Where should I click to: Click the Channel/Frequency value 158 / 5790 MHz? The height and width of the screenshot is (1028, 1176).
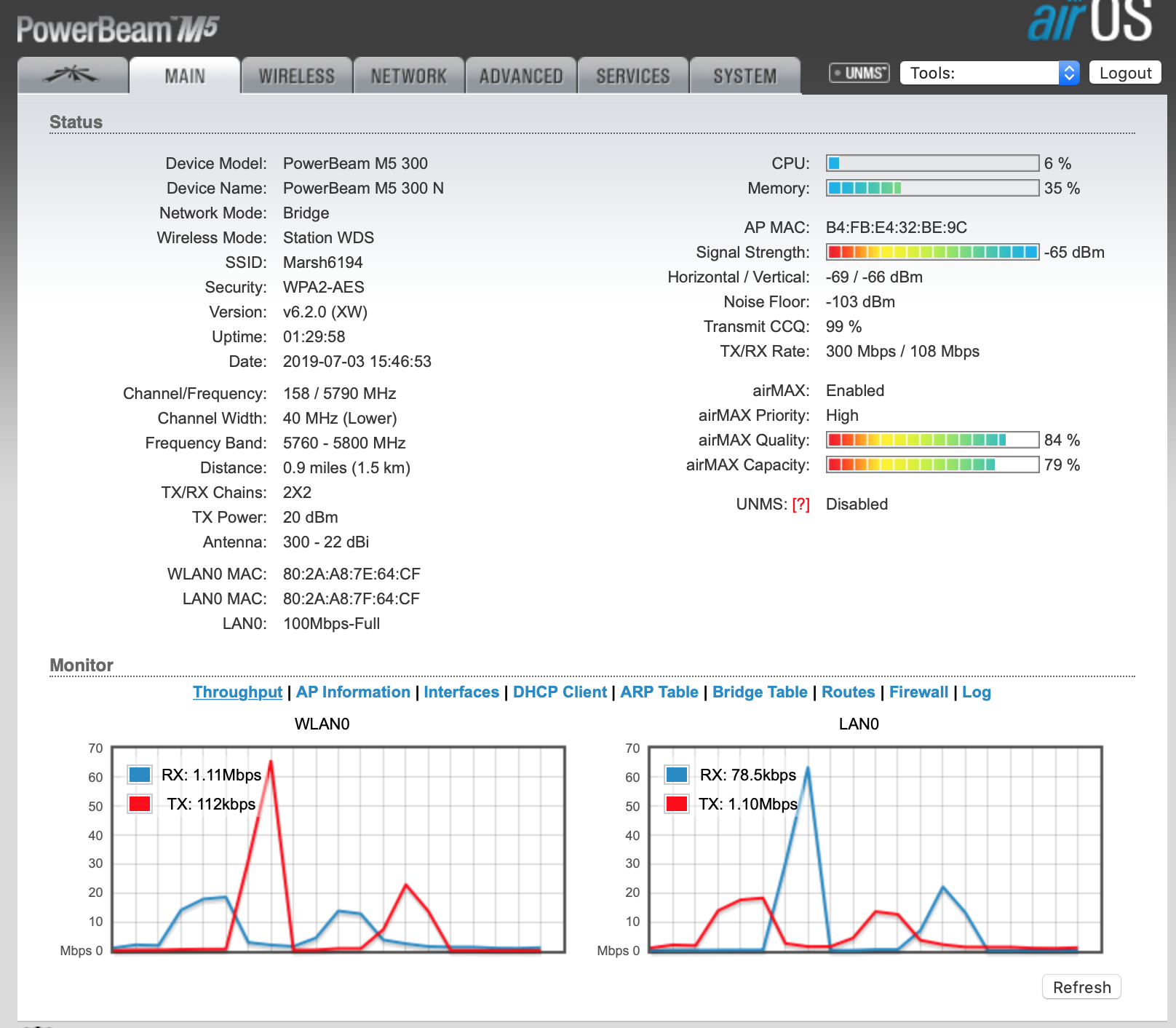coord(340,394)
